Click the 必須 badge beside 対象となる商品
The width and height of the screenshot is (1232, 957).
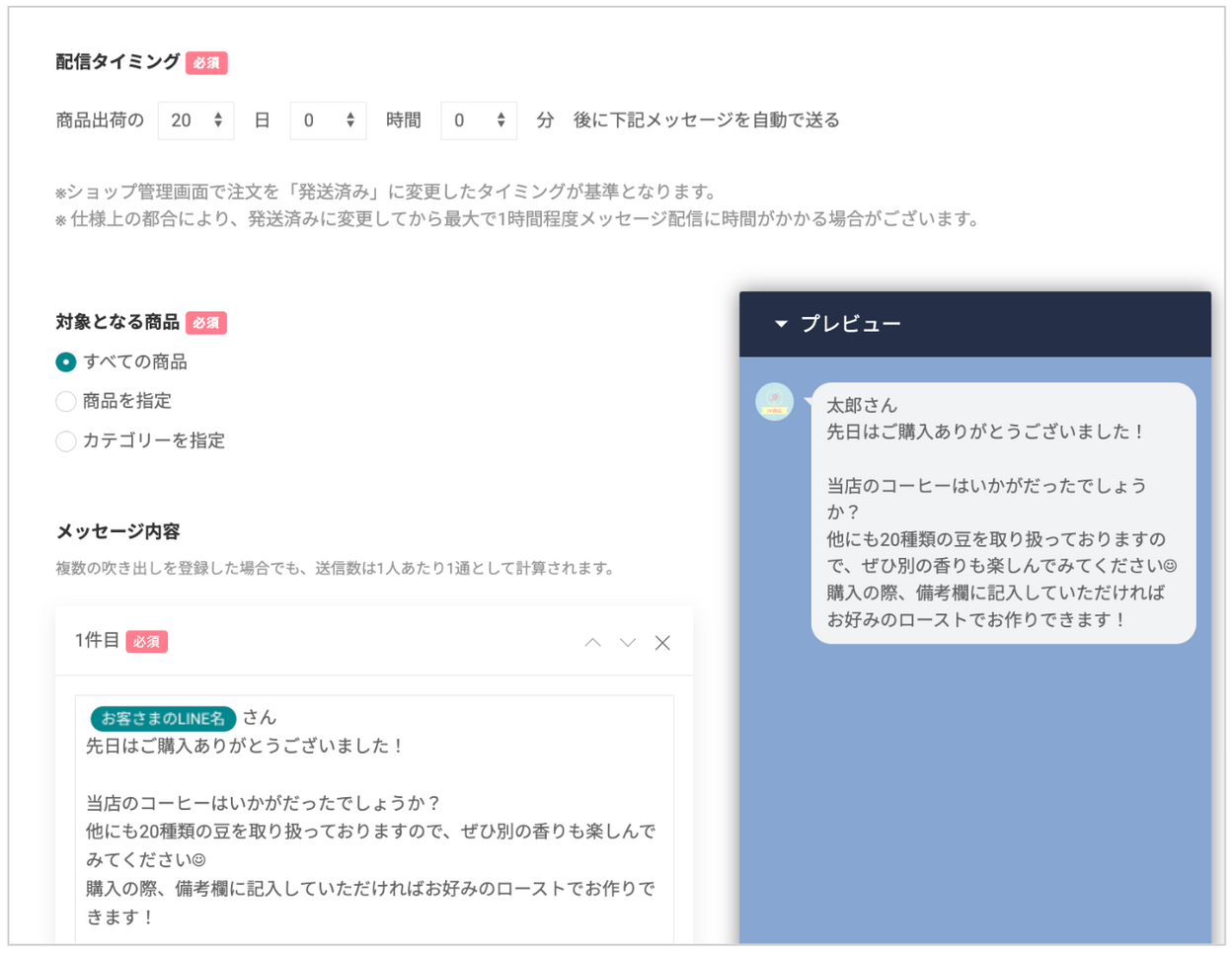tap(206, 323)
